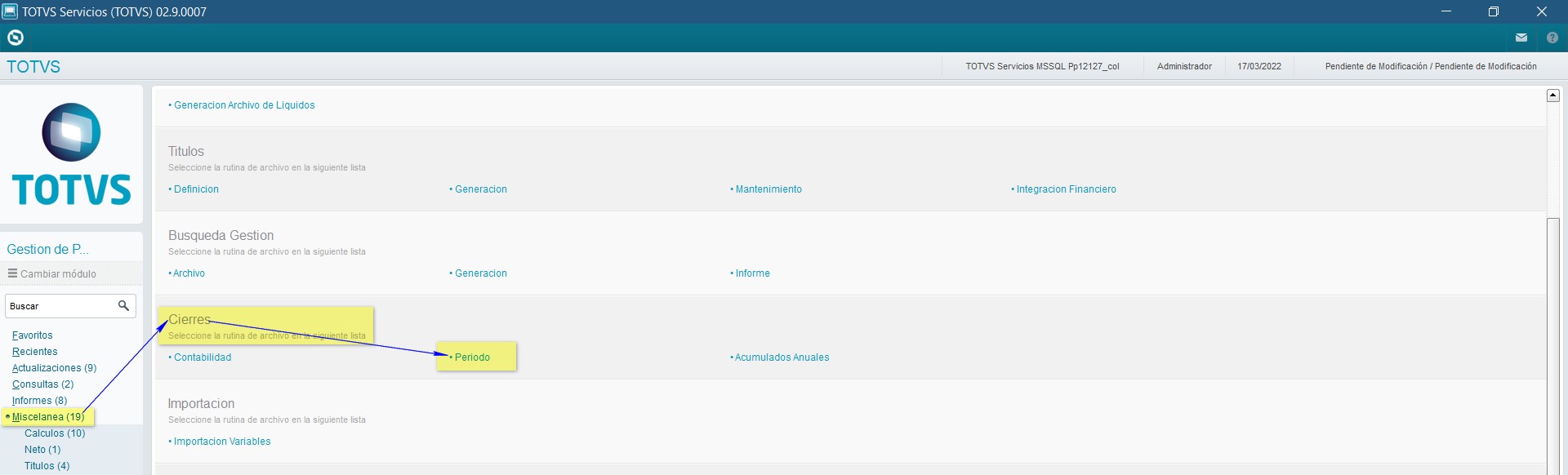This screenshot has width=1568, height=475.
Task: Click the Cambiar módulo hamburger icon
Action: (x=12, y=273)
